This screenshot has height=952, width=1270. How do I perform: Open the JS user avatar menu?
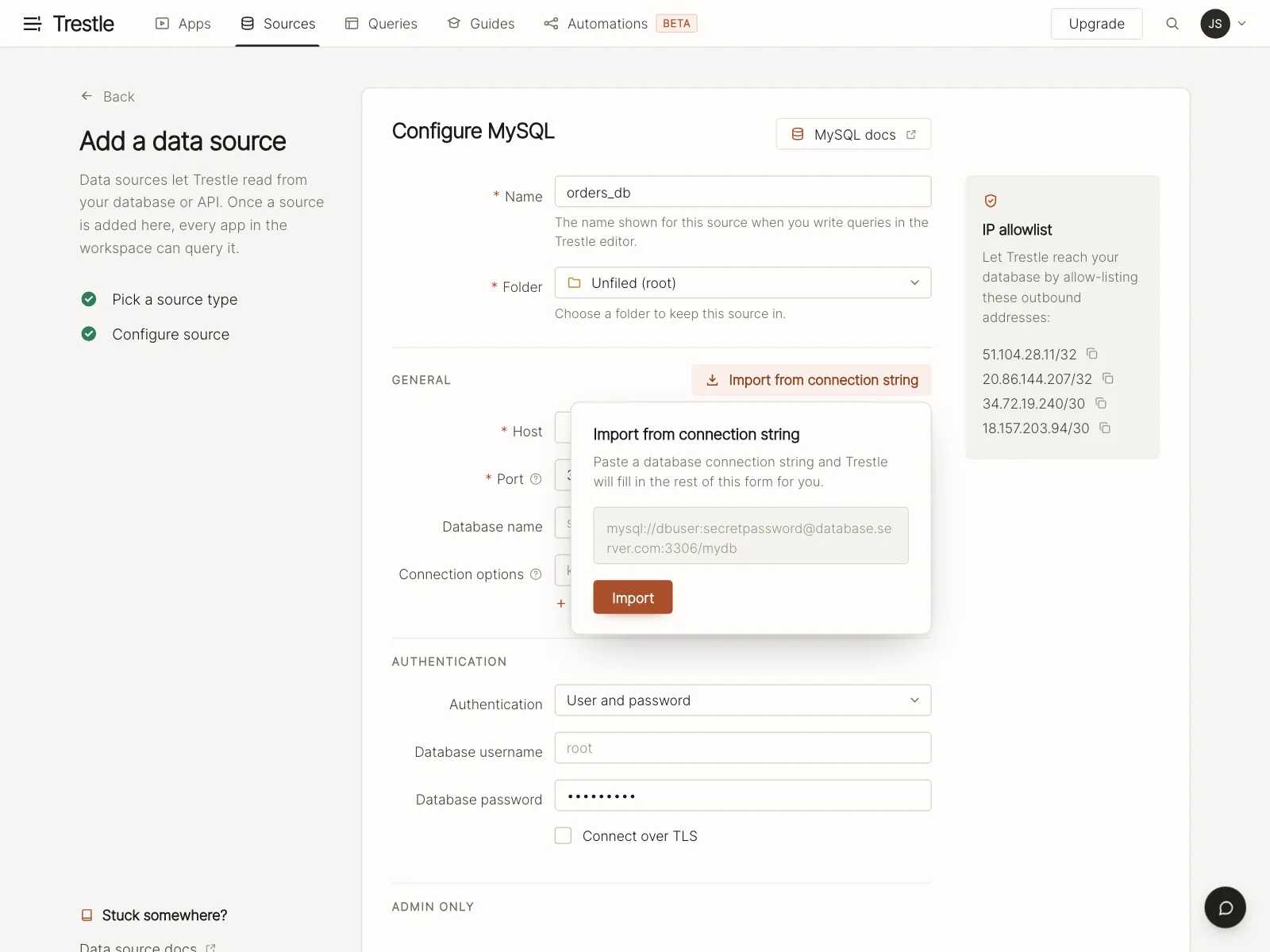pos(1215,24)
